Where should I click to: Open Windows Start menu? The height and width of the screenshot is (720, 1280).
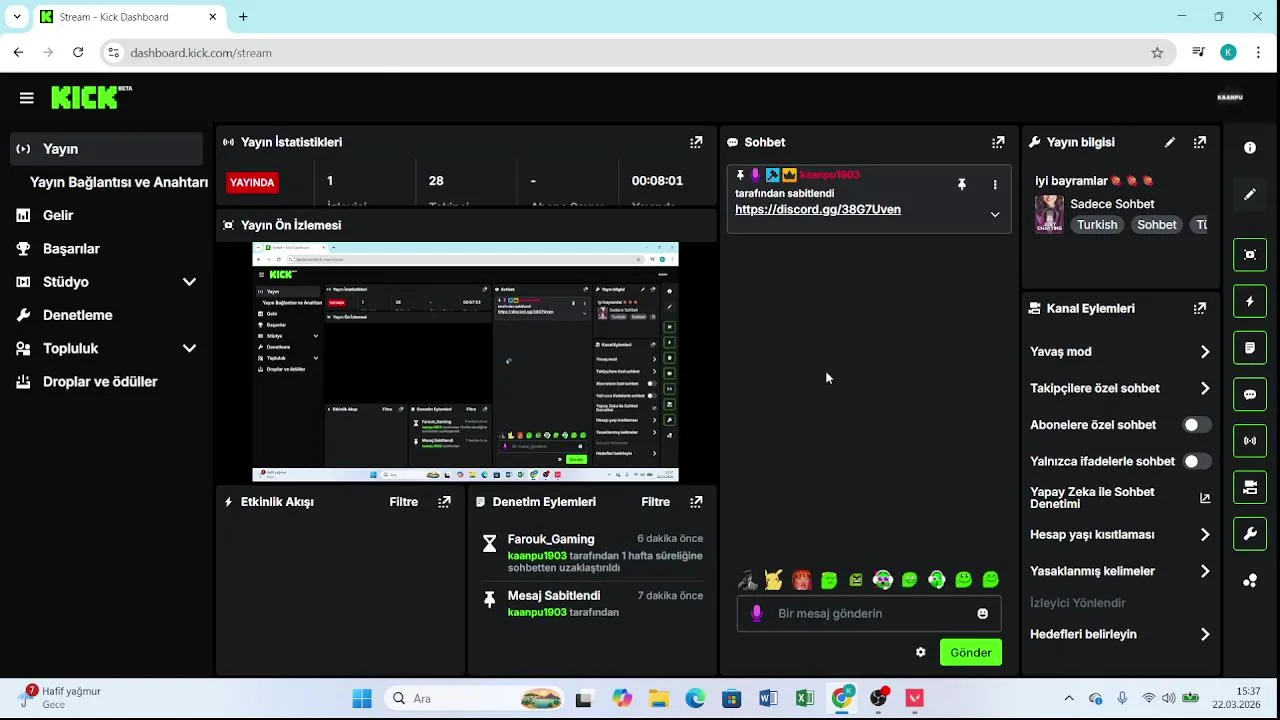click(x=362, y=698)
